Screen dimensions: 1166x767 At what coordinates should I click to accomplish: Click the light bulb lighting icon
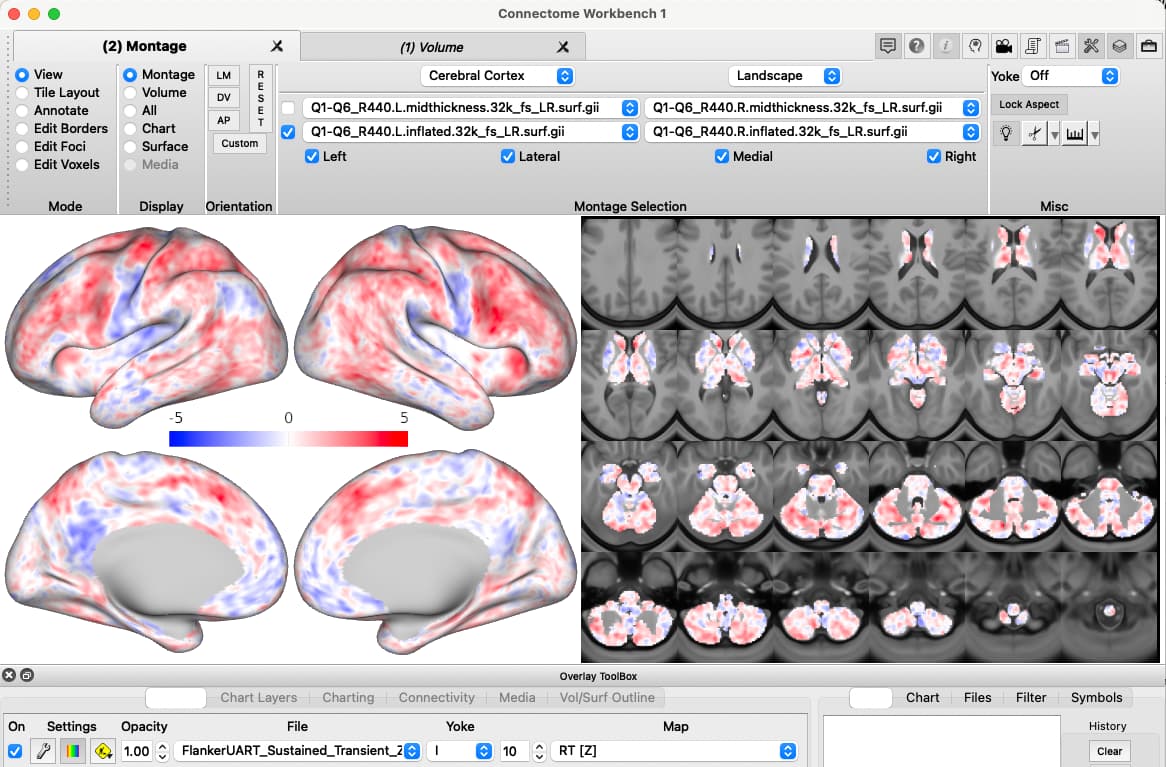(x=1005, y=134)
